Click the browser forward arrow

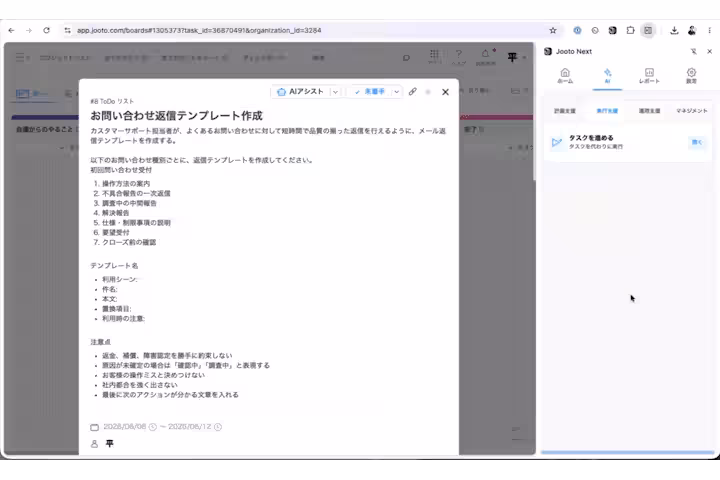click(x=29, y=30)
